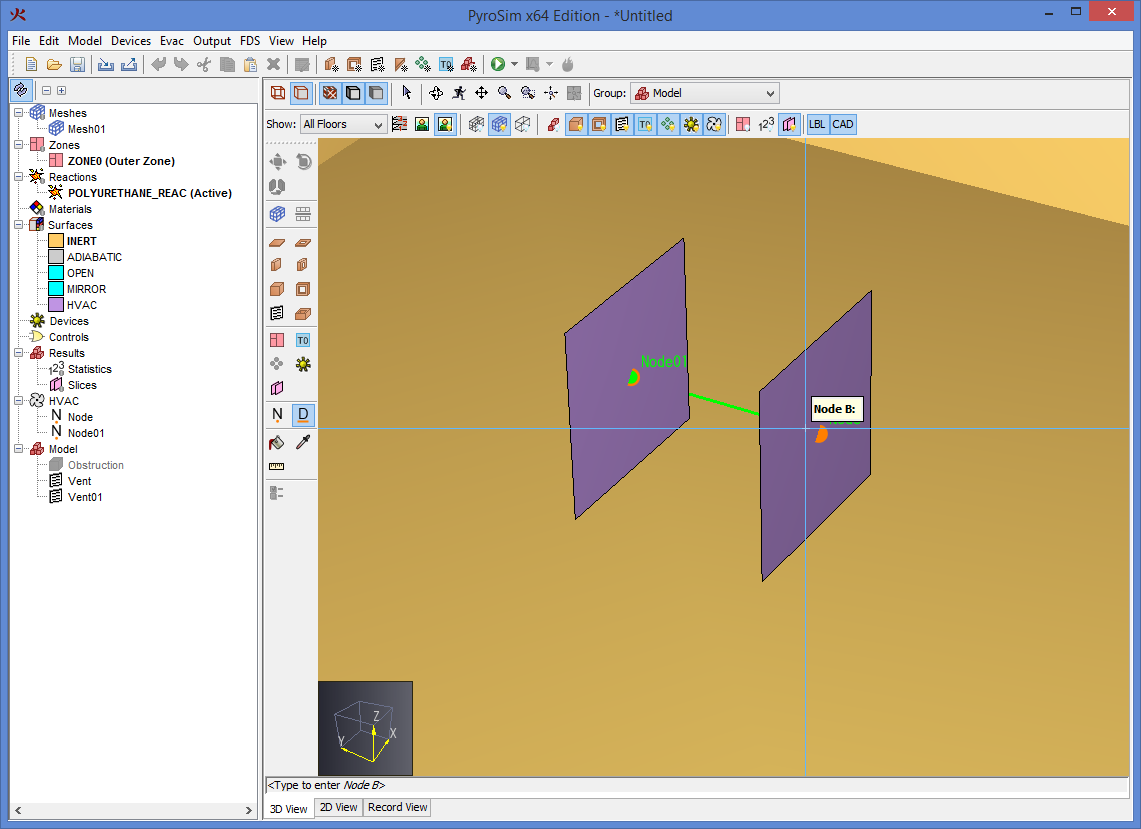Click the Auto Expand Selection button

pos(20,90)
